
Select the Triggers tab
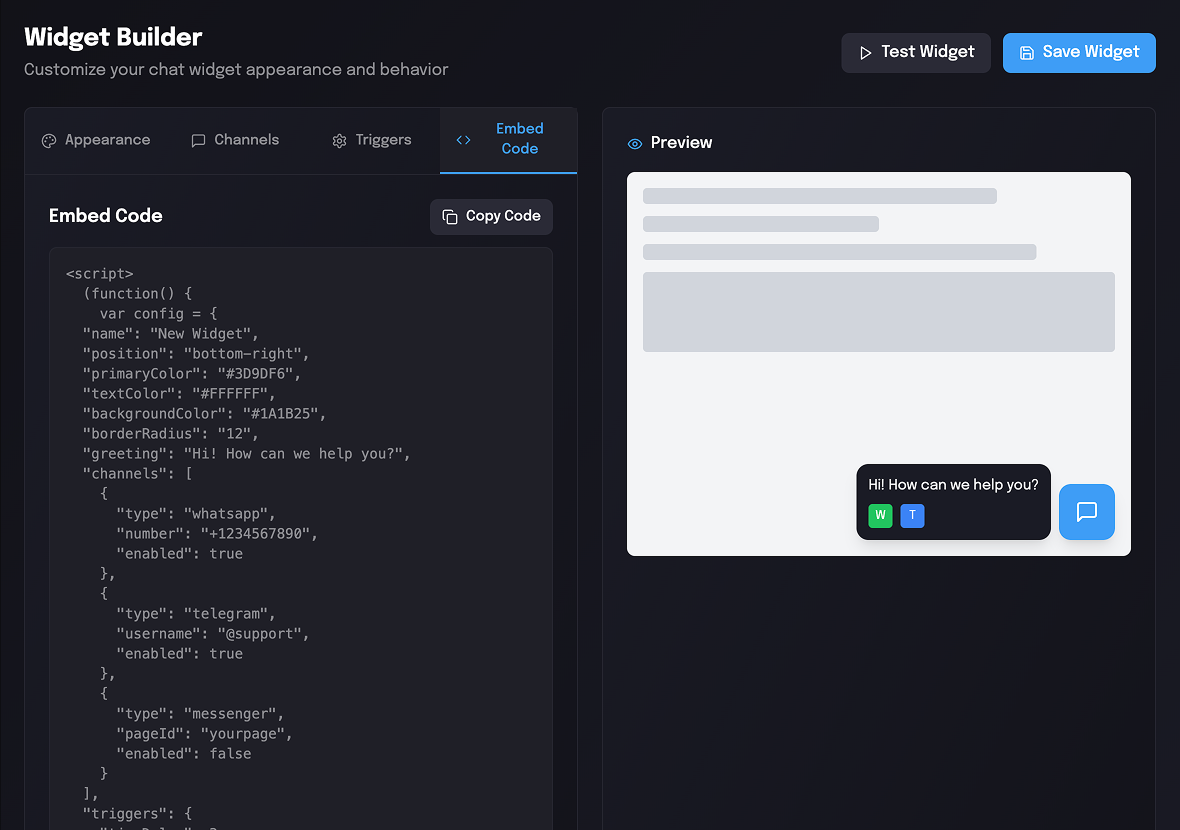click(372, 141)
